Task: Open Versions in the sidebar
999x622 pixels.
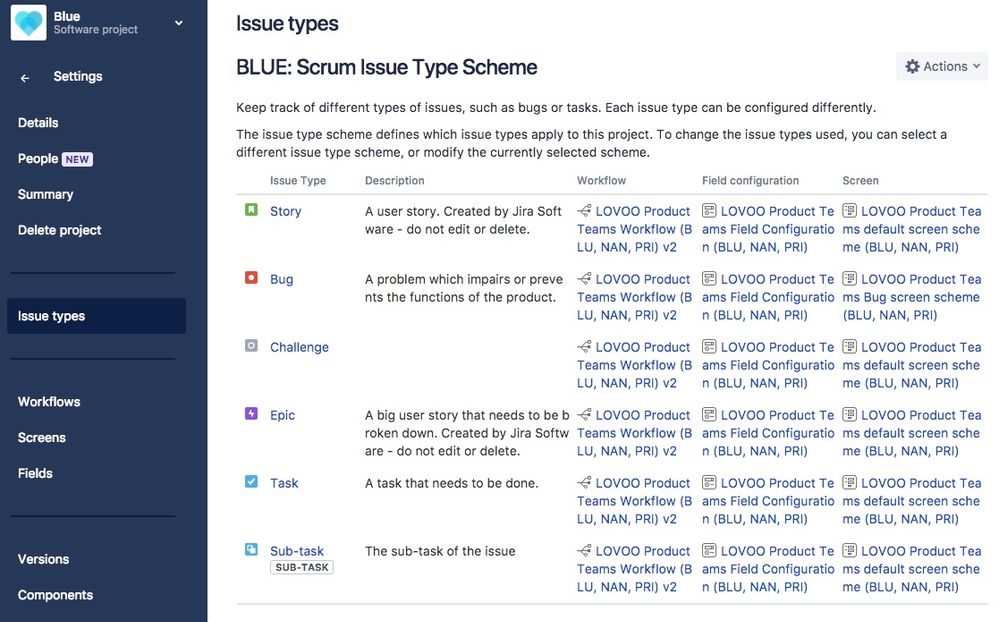Action: [43, 560]
